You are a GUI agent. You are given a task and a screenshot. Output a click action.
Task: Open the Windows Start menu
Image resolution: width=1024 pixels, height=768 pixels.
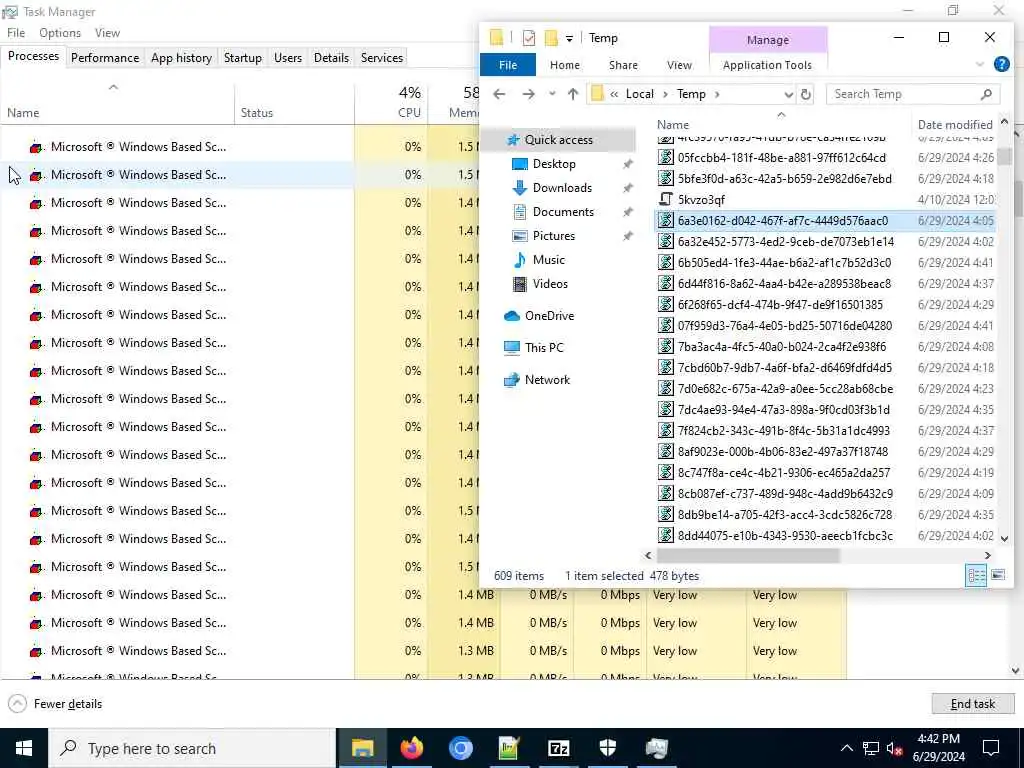tap(24, 748)
